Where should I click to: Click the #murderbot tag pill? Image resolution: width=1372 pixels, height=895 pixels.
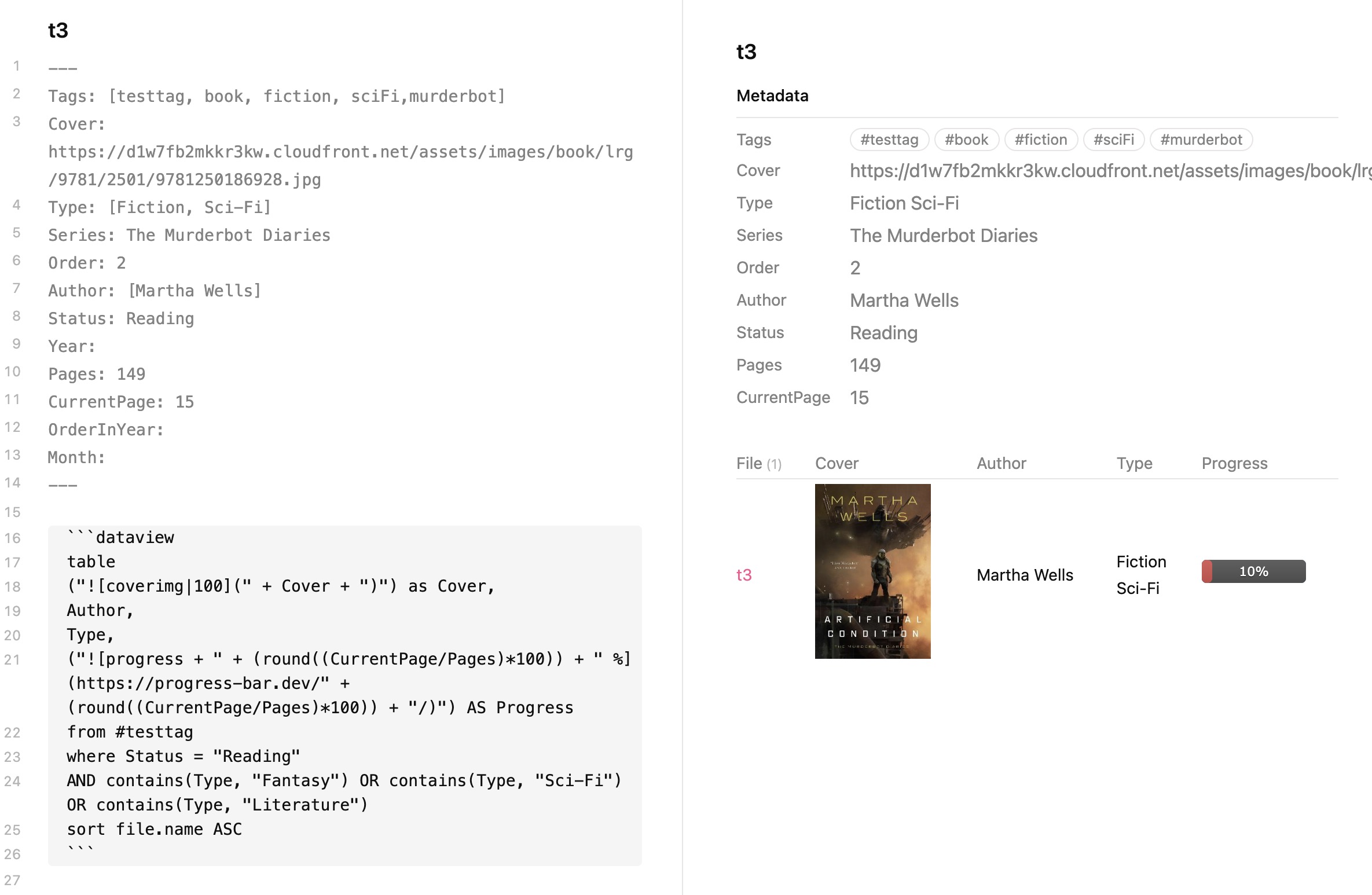1201,140
